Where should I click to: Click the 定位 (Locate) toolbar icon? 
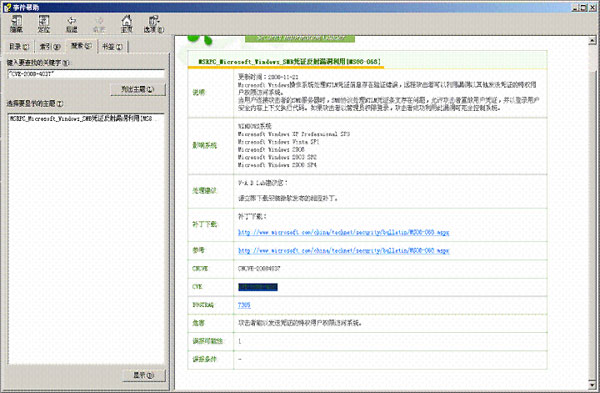44,24
